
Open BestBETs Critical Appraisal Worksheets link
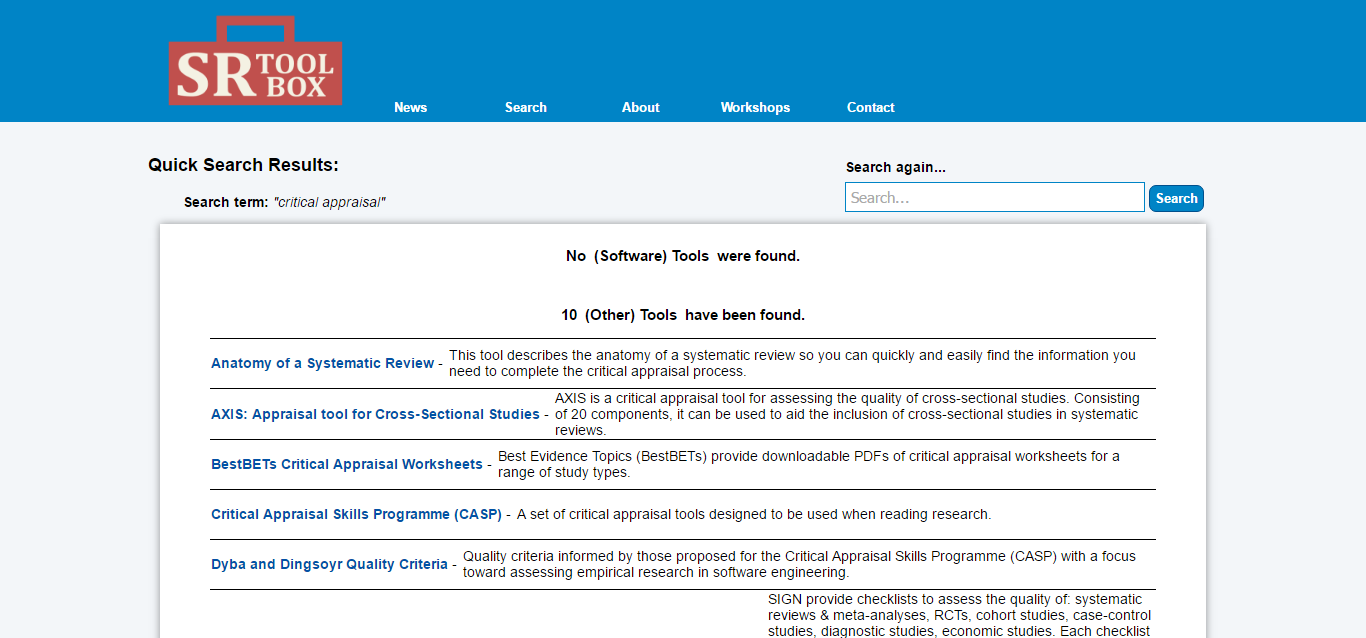pos(347,464)
